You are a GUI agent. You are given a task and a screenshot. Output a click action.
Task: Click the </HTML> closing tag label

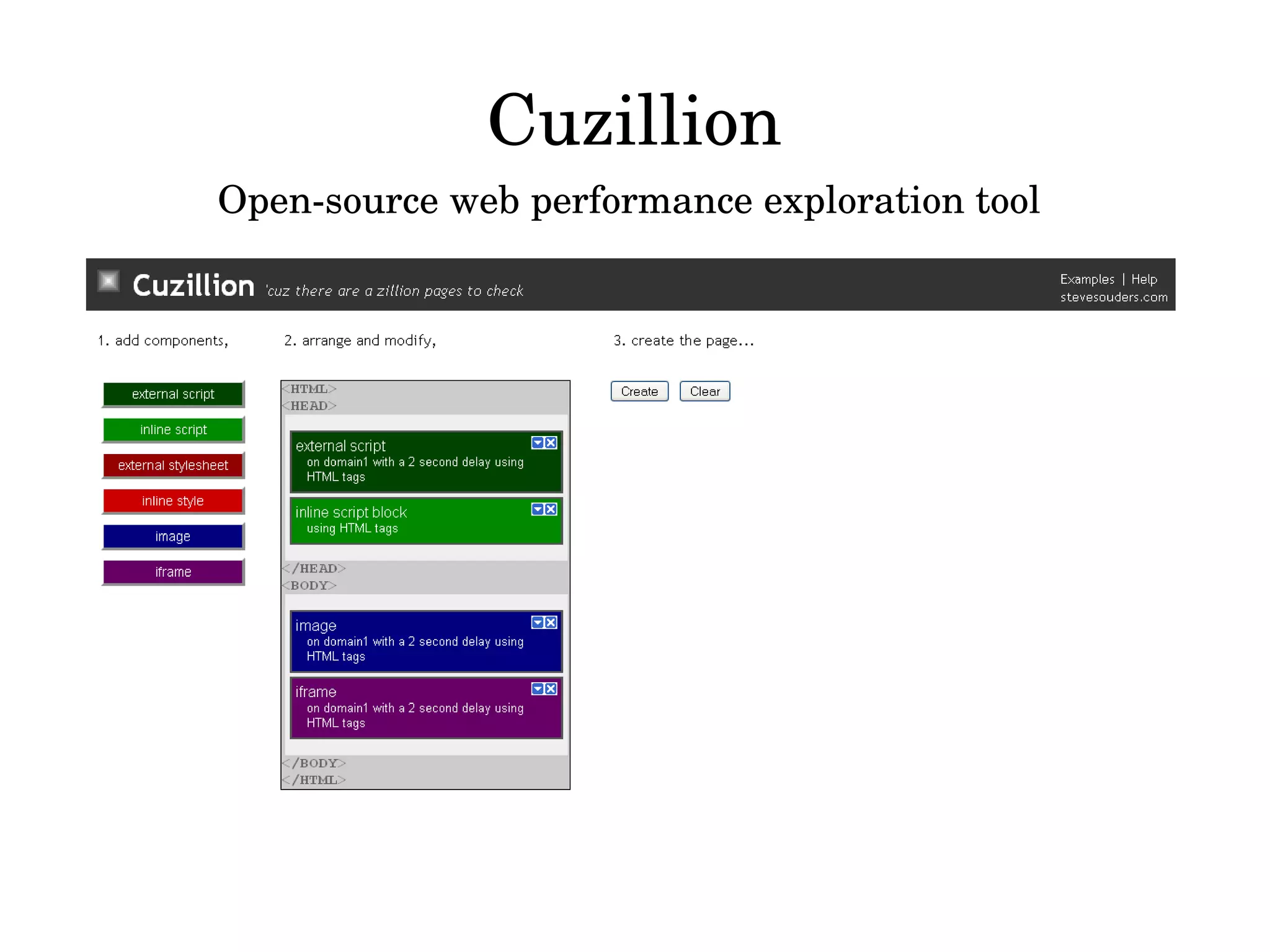[314, 780]
